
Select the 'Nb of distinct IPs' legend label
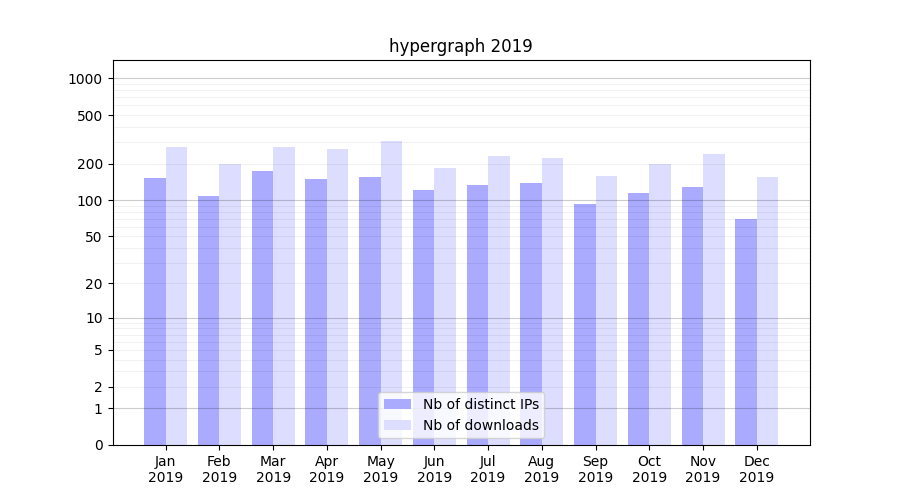pos(480,404)
